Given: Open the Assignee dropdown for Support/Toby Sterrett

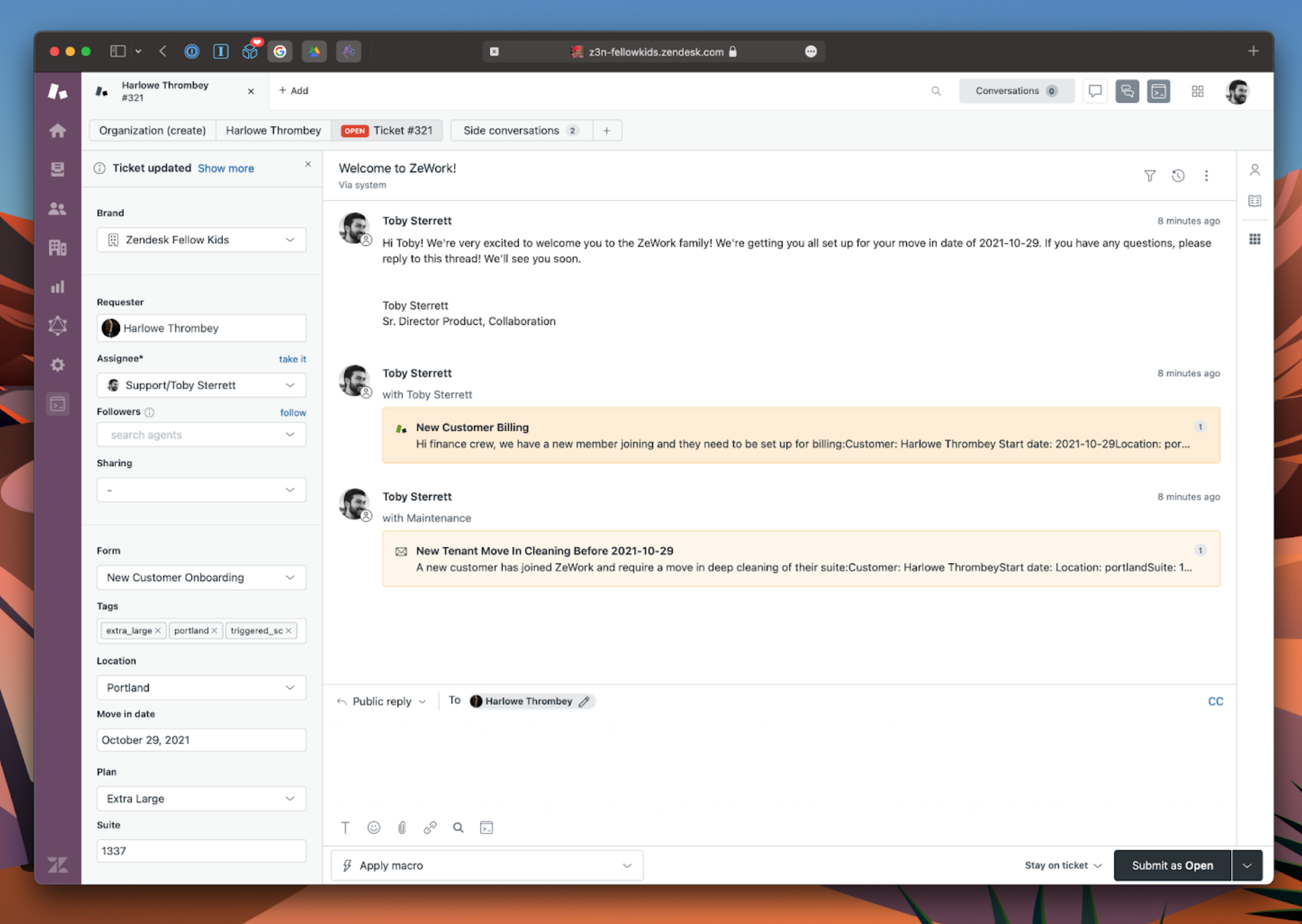Looking at the screenshot, I should 200,385.
